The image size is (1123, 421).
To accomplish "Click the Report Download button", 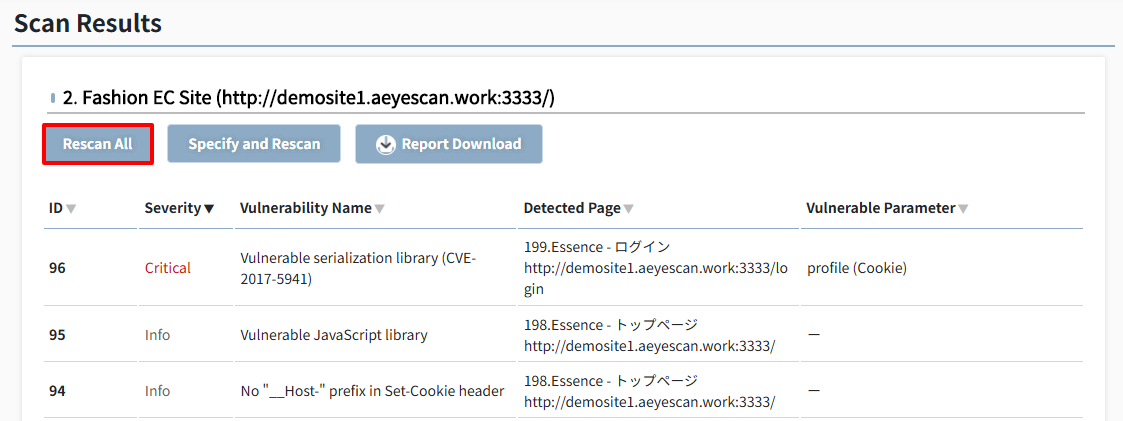I will [449, 144].
